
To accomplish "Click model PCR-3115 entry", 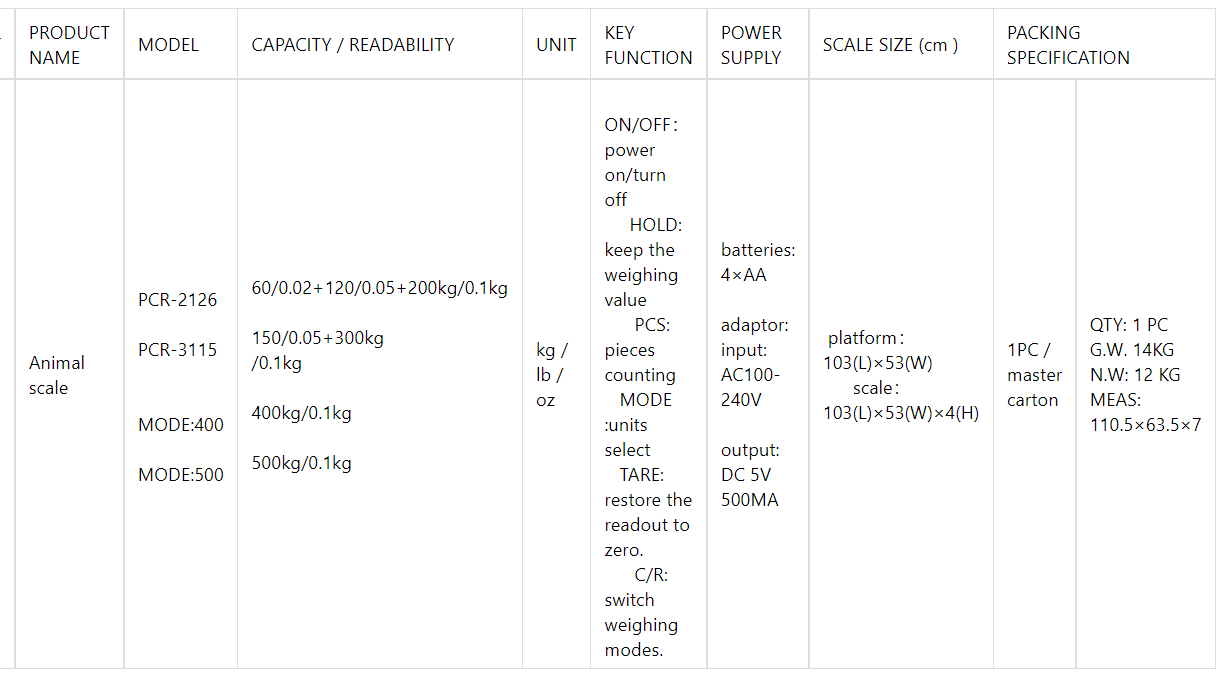I will (177, 350).
